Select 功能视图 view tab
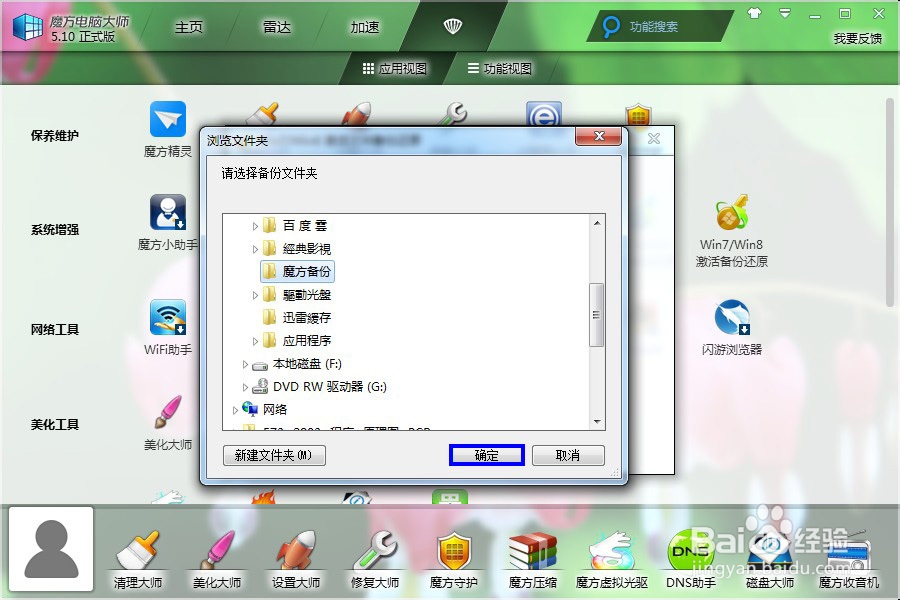The height and width of the screenshot is (600, 900). coord(499,69)
